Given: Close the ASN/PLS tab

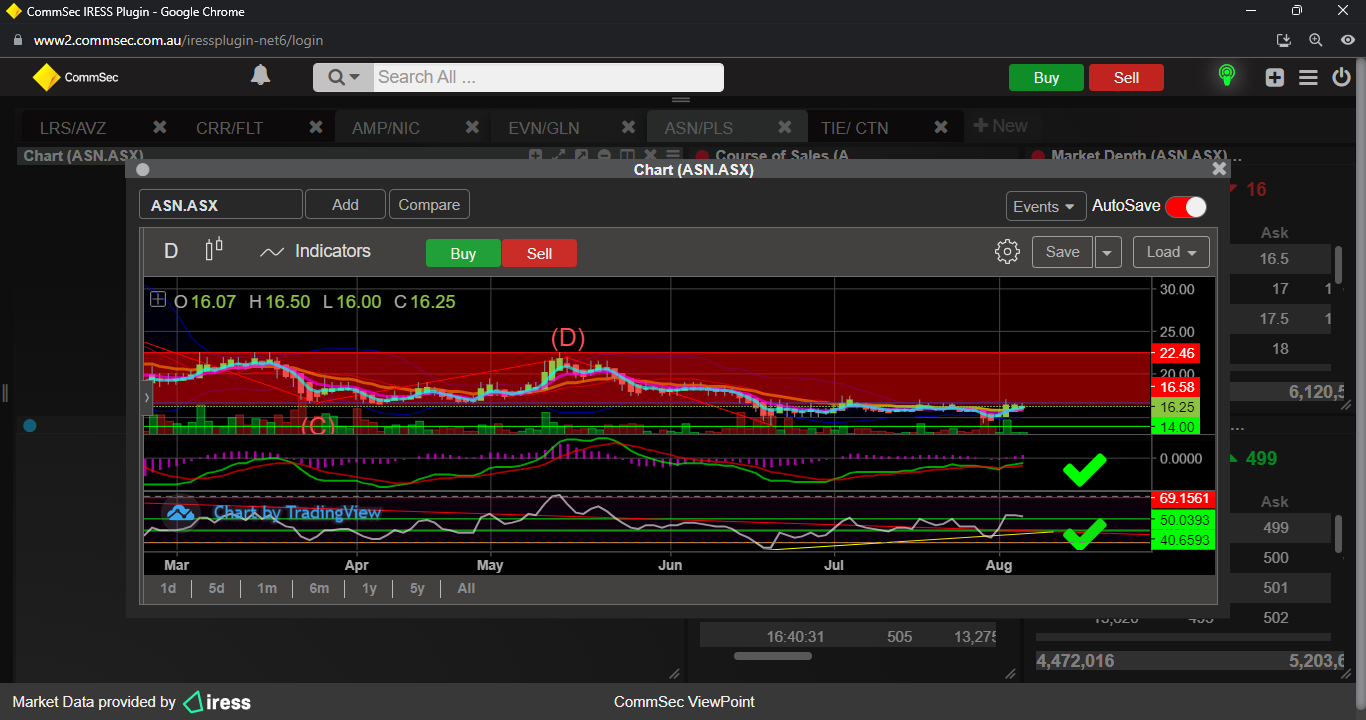Looking at the screenshot, I should (x=785, y=127).
